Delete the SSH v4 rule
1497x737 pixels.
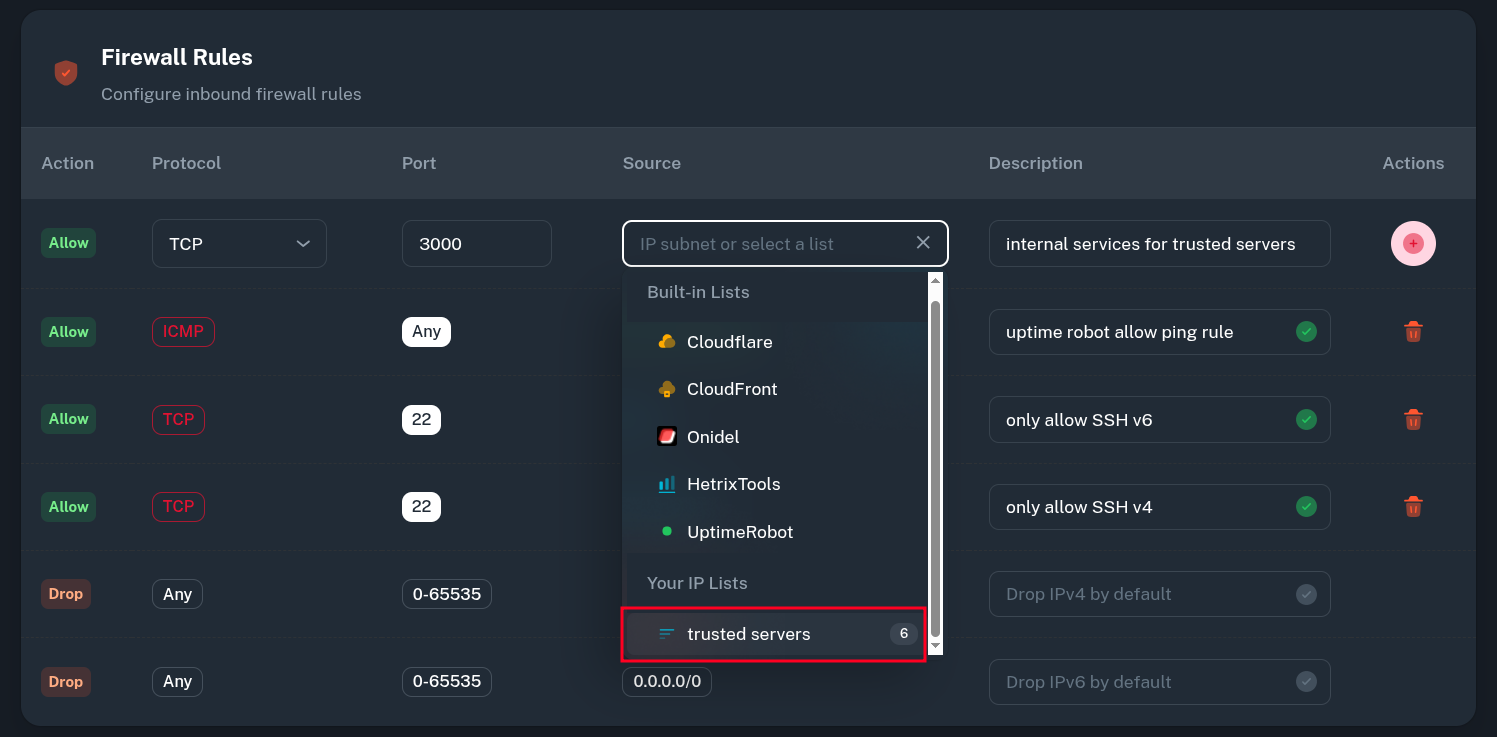[1413, 507]
